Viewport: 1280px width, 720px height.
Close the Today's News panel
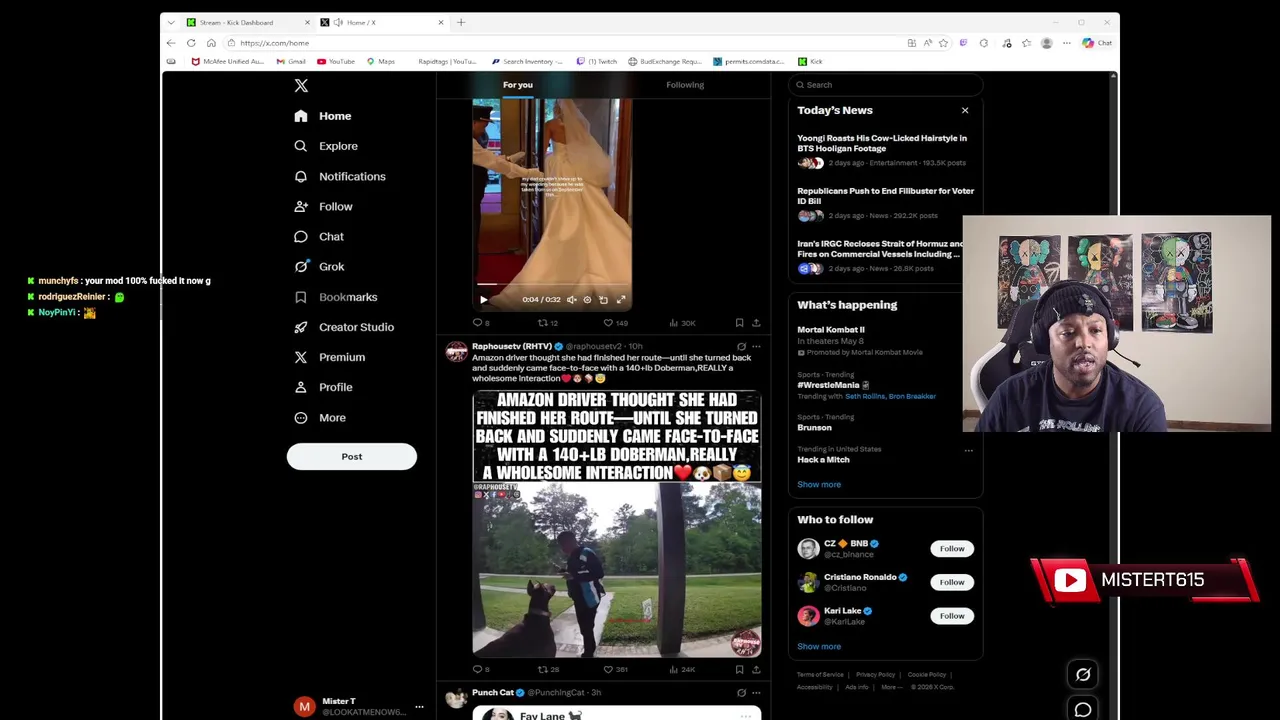[965, 110]
